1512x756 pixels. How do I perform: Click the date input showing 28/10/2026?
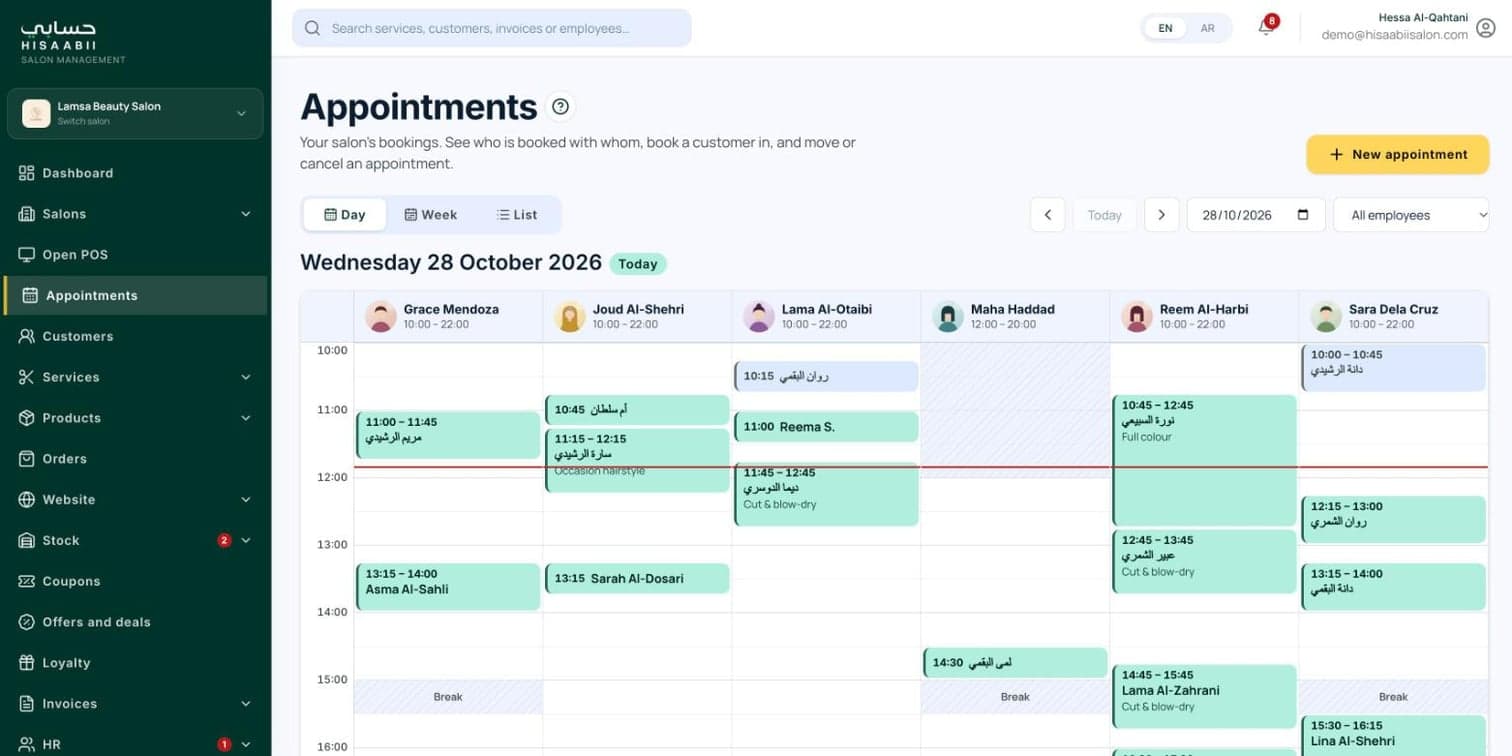1256,215
